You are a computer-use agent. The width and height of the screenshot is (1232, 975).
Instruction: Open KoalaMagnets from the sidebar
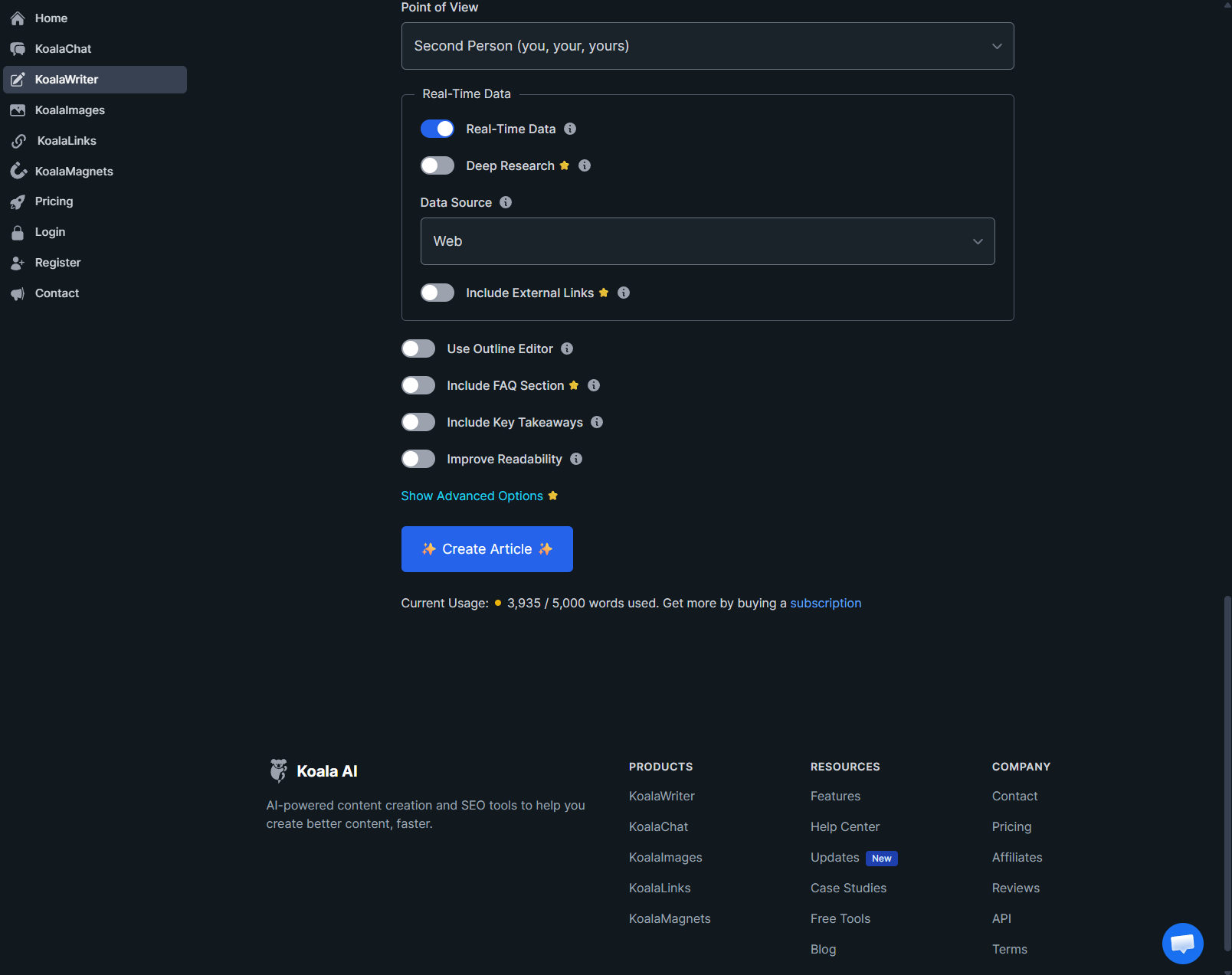coord(95,172)
